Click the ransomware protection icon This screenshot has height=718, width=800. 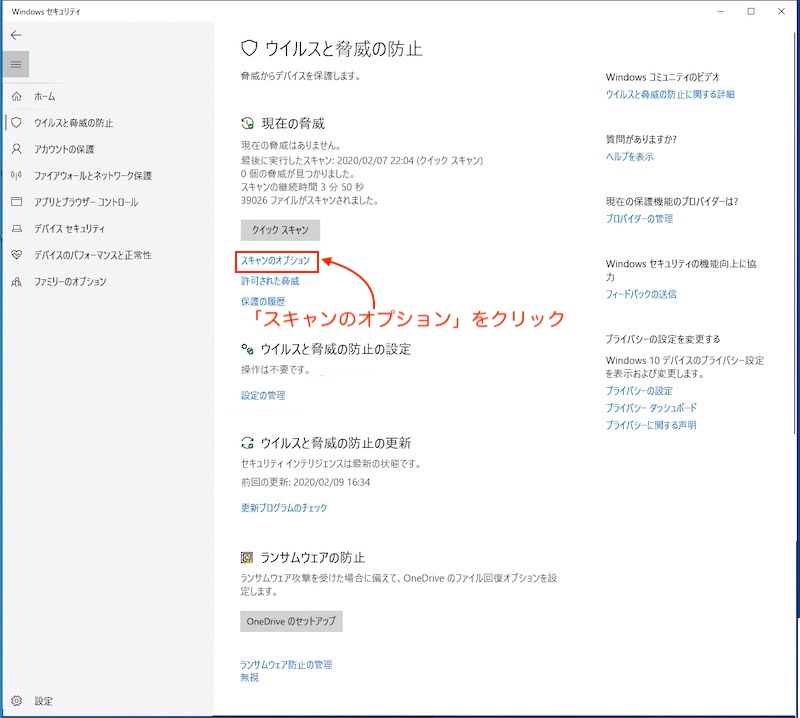tap(247, 557)
